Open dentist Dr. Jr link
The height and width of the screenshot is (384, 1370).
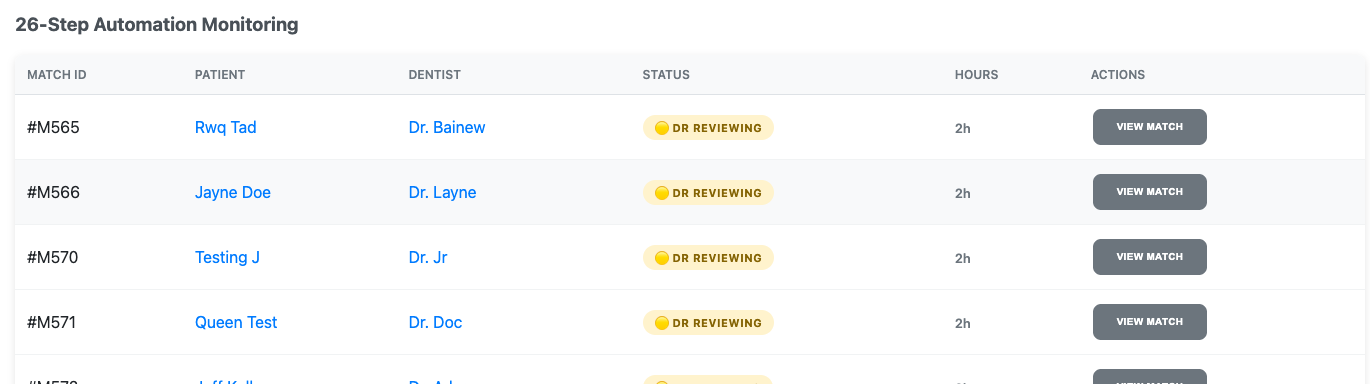click(428, 257)
